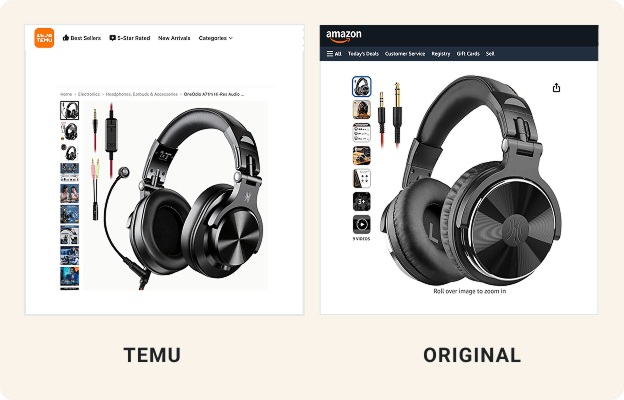This screenshot has height=400, width=624.
Task: Expand the Temu Categories dropdown
Action: (x=216, y=38)
